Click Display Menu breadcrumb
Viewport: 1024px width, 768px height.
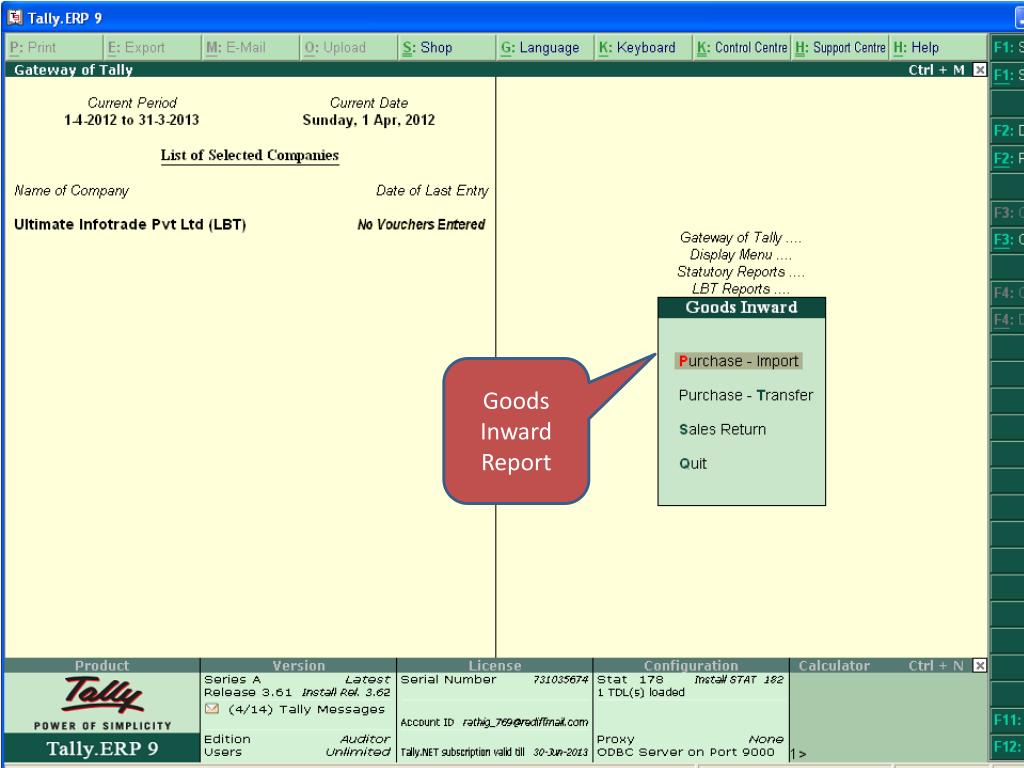(x=741, y=255)
